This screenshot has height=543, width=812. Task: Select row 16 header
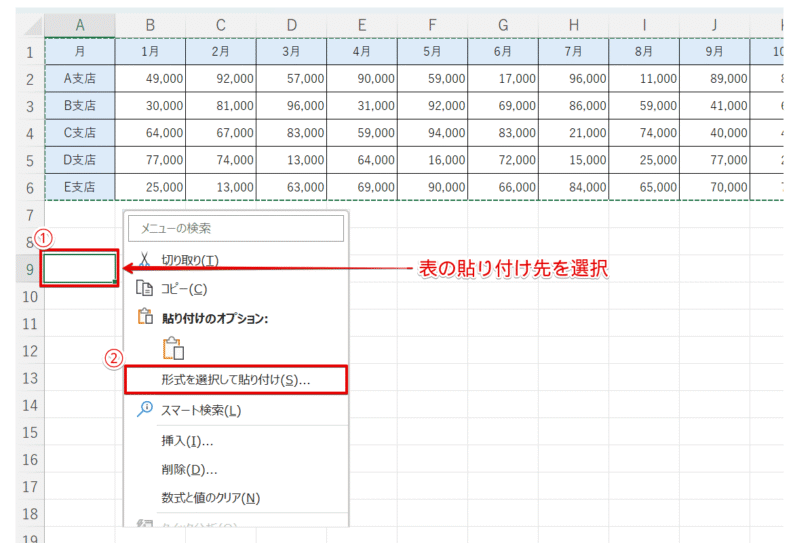(x=30, y=459)
